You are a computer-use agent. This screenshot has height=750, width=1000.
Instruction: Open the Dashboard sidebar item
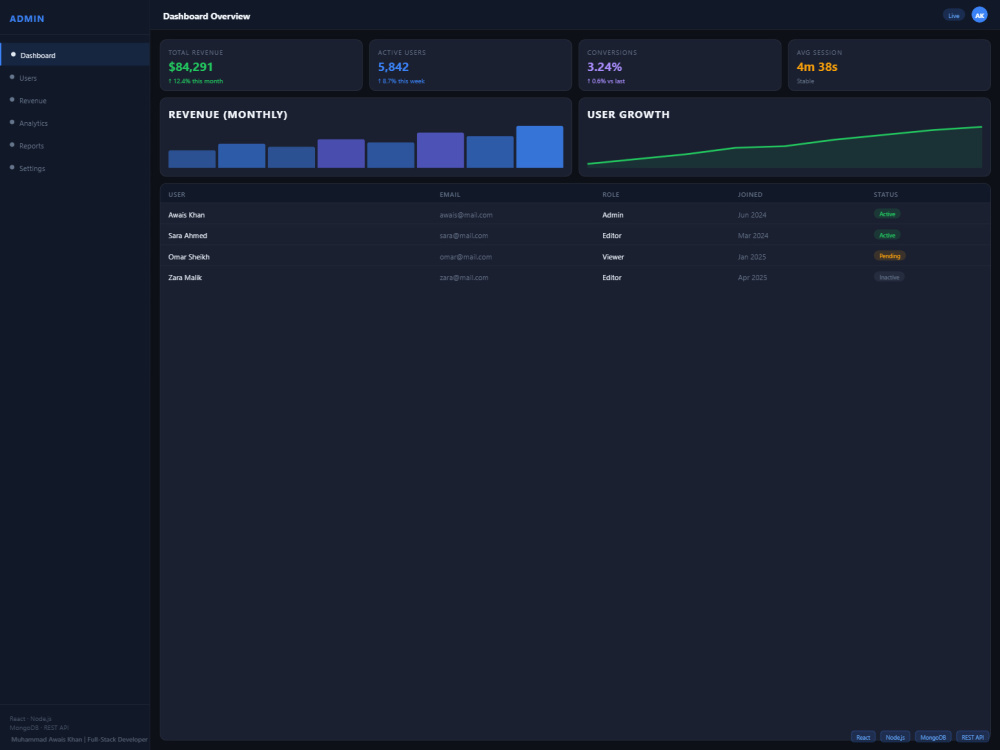[75, 55]
